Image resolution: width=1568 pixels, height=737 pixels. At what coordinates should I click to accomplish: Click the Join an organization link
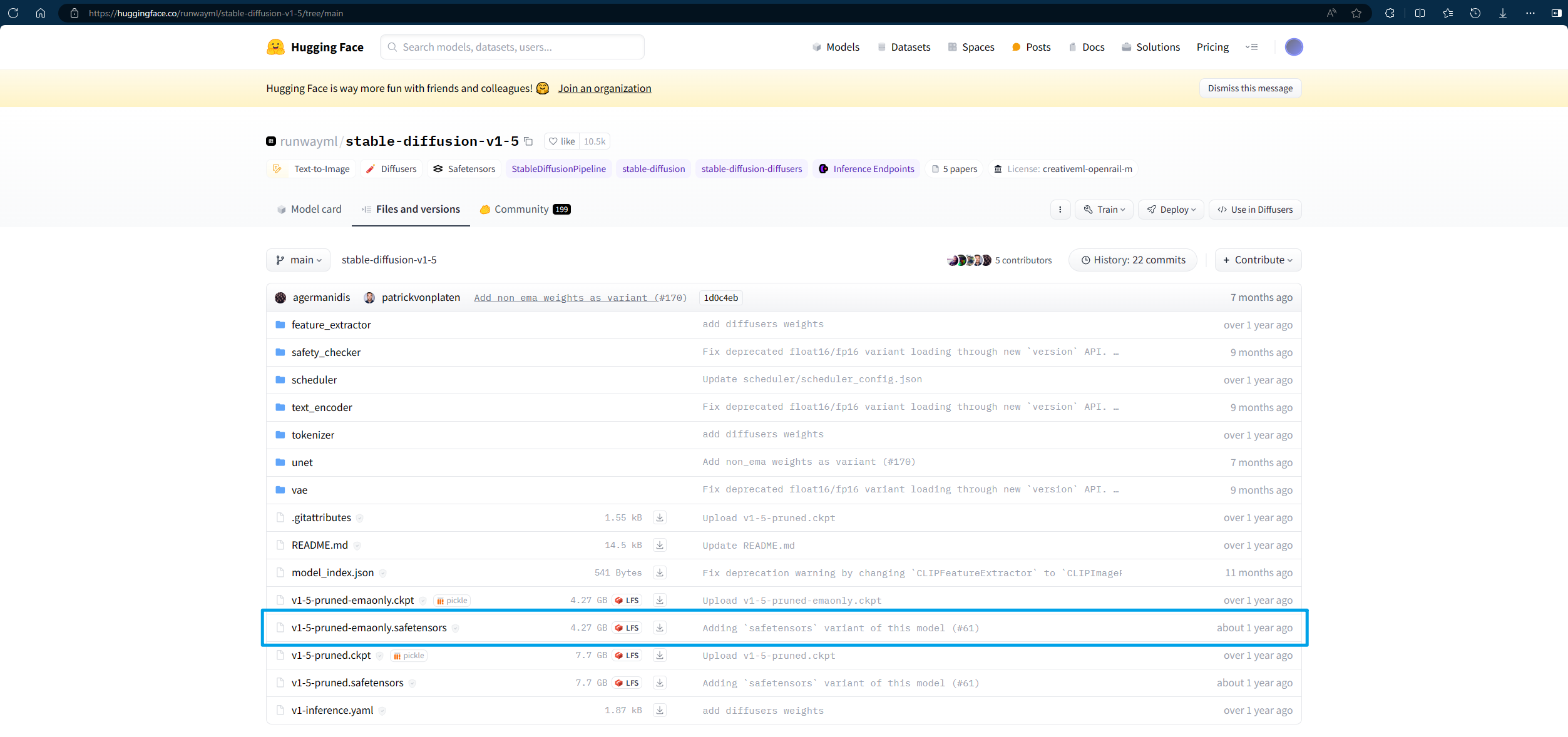604,88
